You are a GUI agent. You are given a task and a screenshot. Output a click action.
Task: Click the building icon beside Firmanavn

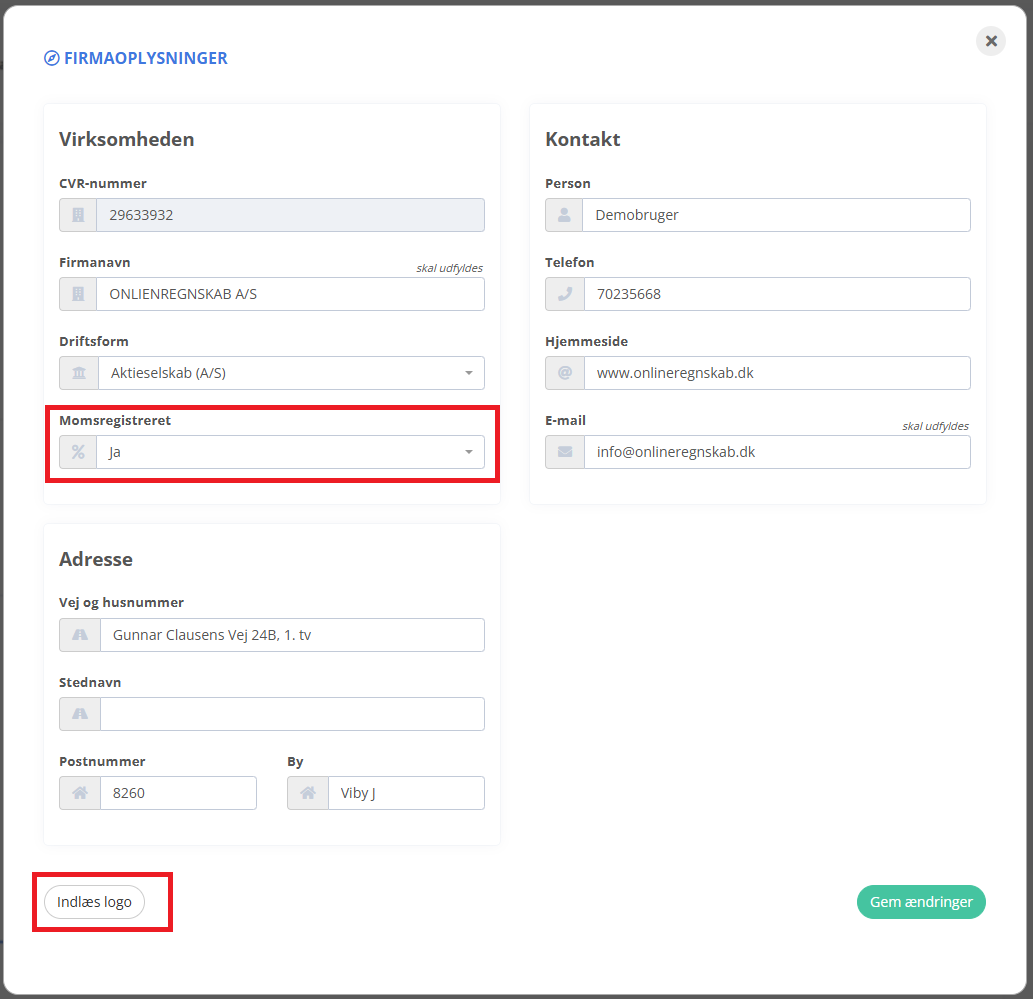coord(78,294)
